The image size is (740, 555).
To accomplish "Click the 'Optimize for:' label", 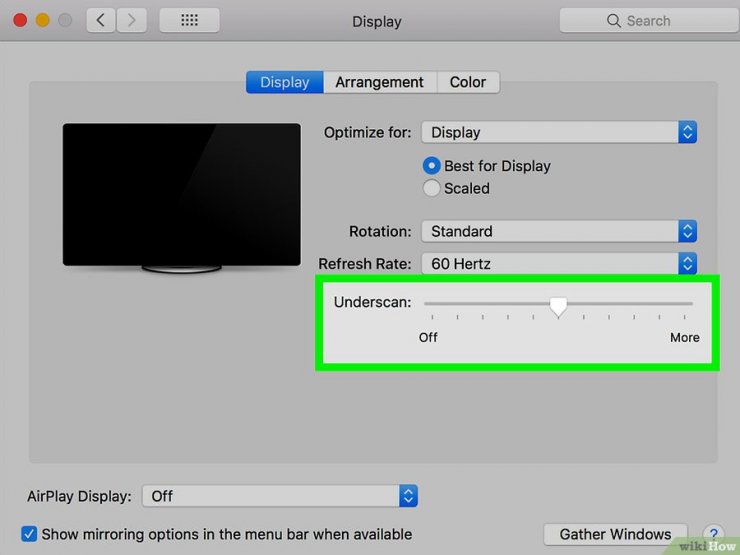I will point(367,133).
